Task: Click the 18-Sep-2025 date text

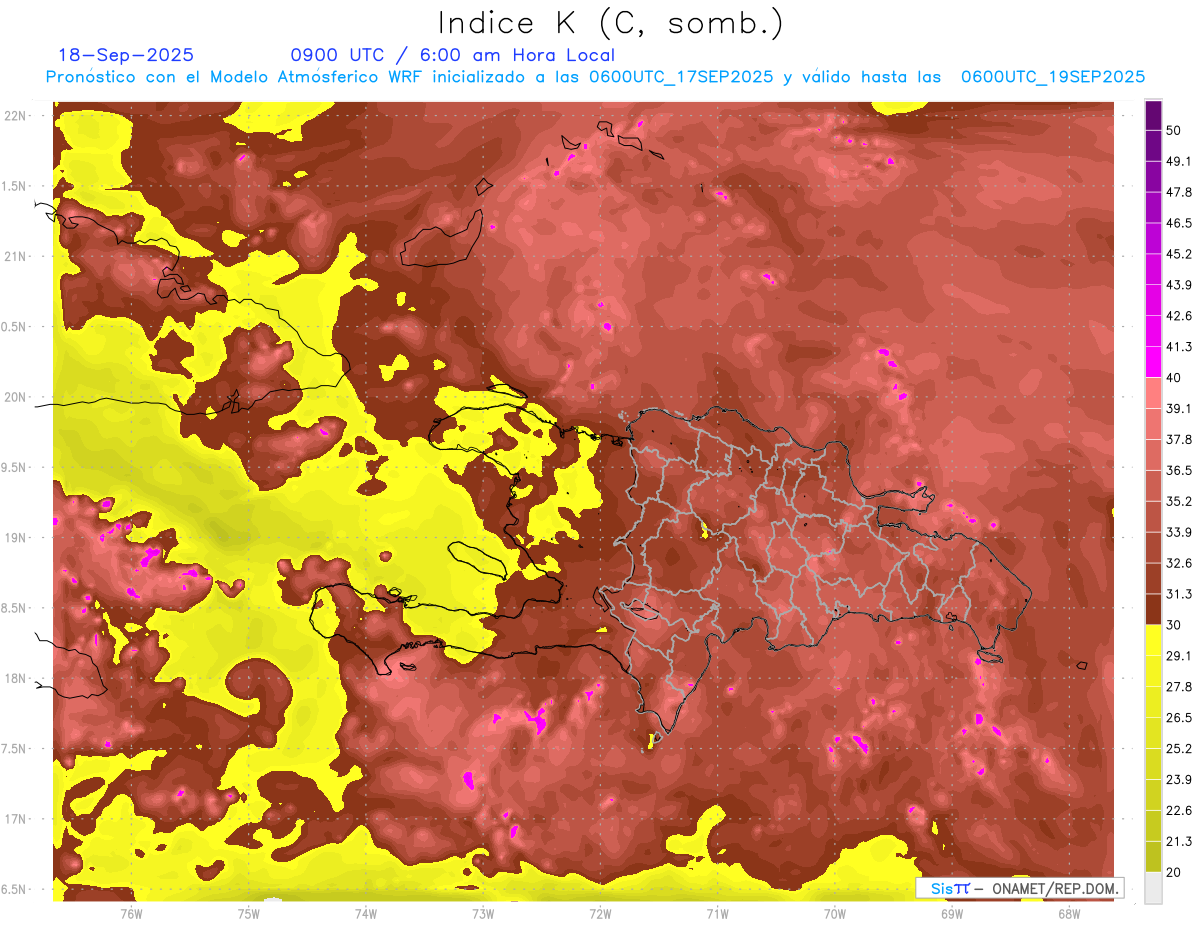Action: pyautogui.click(x=126, y=55)
